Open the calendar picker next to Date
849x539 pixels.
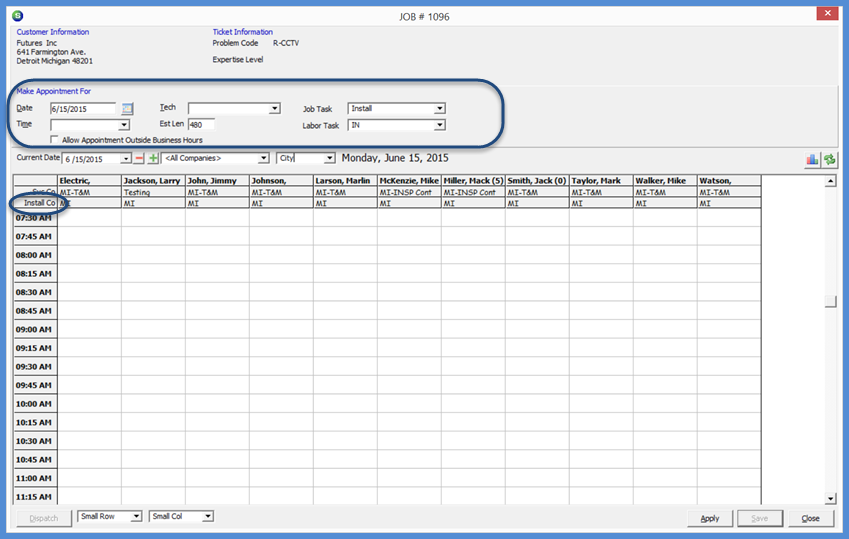(x=127, y=109)
